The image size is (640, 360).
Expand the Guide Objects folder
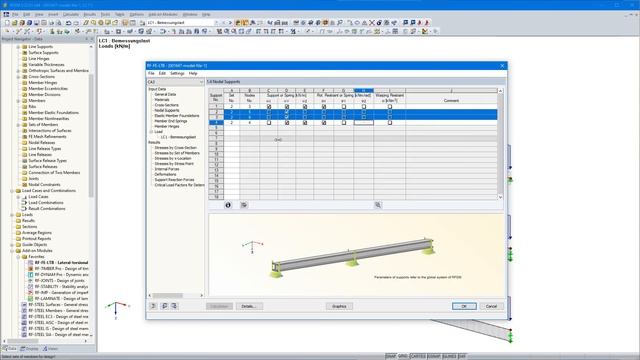coord(12,244)
